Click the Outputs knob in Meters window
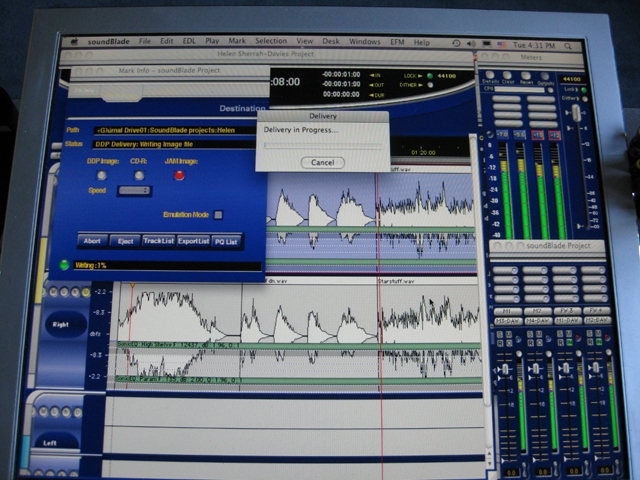 [545, 76]
